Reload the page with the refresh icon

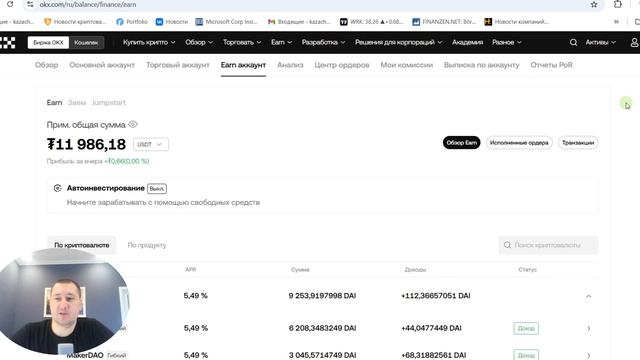tap(10, 4)
